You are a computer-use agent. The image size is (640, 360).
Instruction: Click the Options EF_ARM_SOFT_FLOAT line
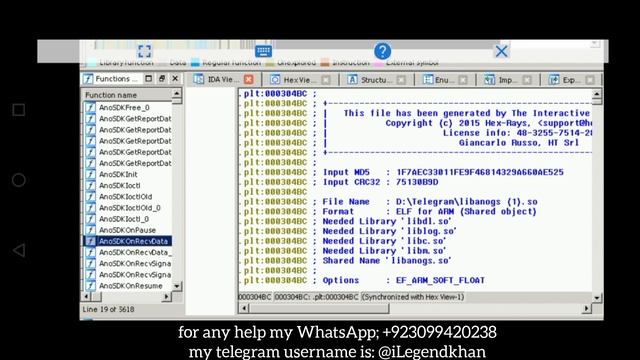[x=404, y=280]
